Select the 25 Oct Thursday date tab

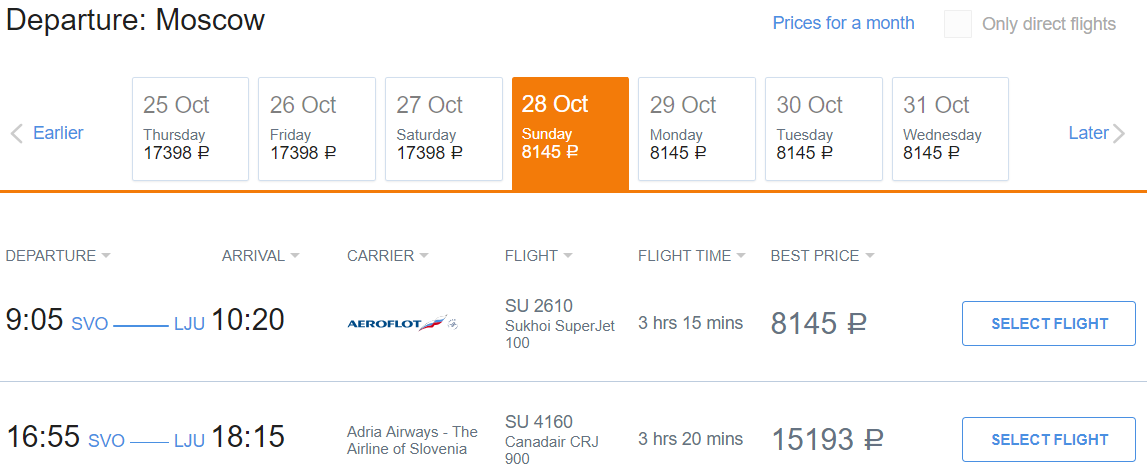(190, 129)
